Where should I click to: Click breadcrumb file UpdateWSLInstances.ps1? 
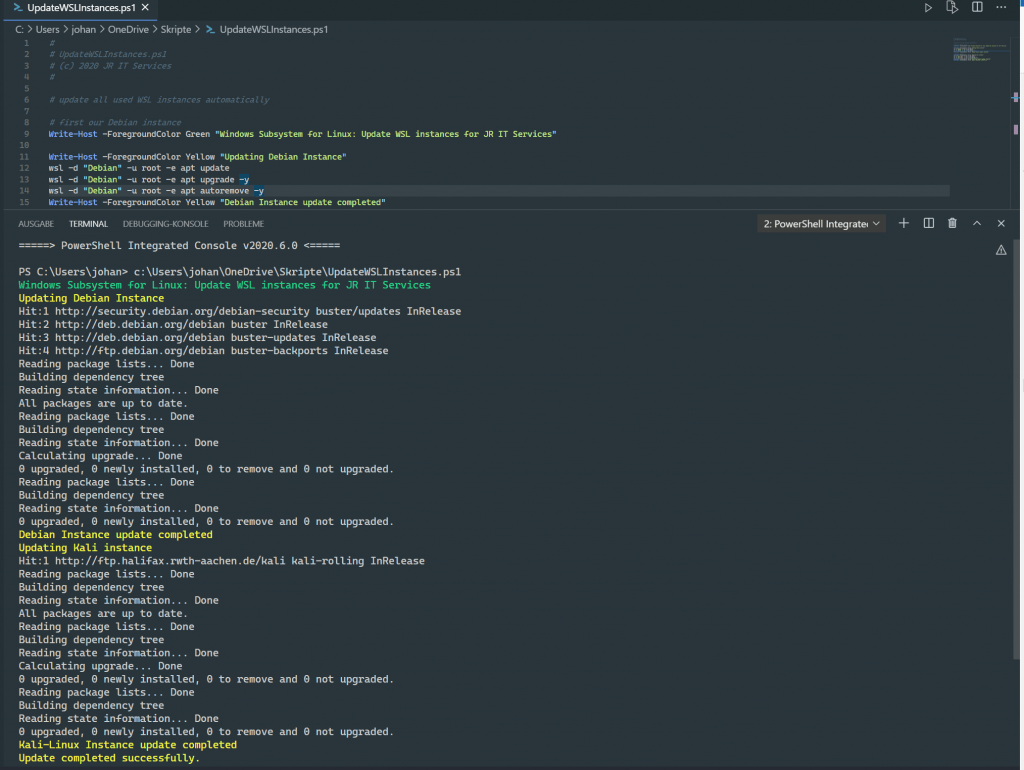coord(274,29)
